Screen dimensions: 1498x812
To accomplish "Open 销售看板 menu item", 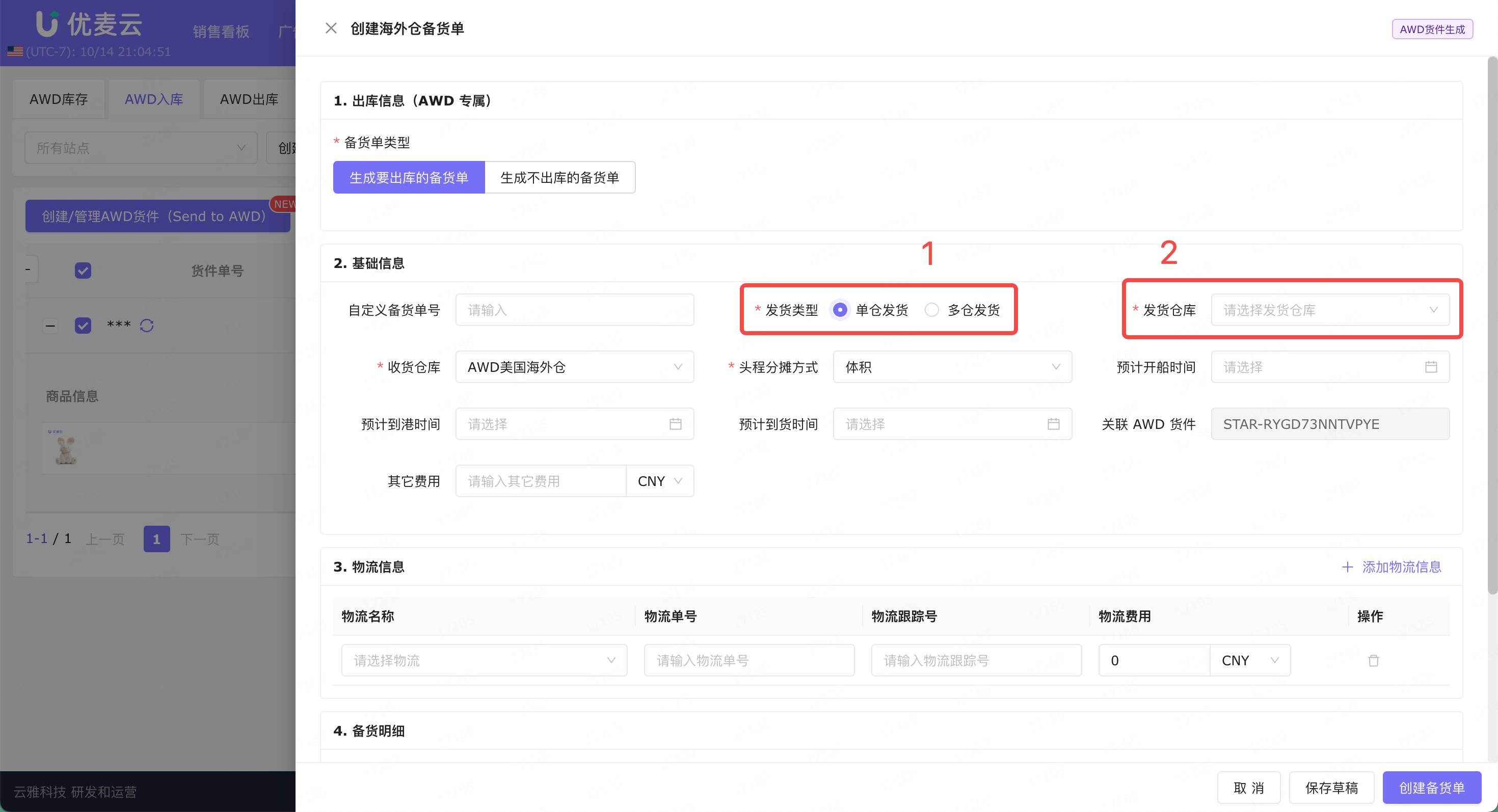I will pyautogui.click(x=221, y=32).
